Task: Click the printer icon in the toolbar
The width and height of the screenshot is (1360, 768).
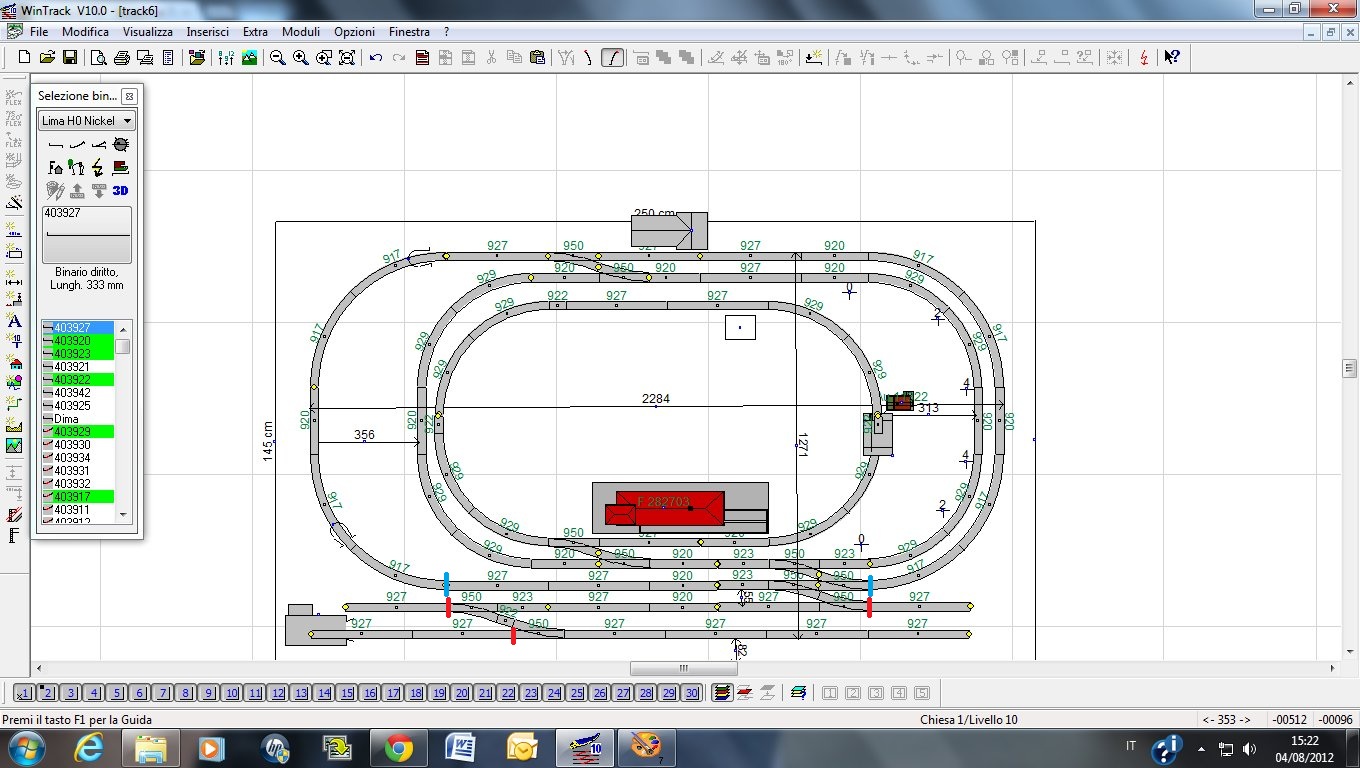Action: tap(121, 58)
